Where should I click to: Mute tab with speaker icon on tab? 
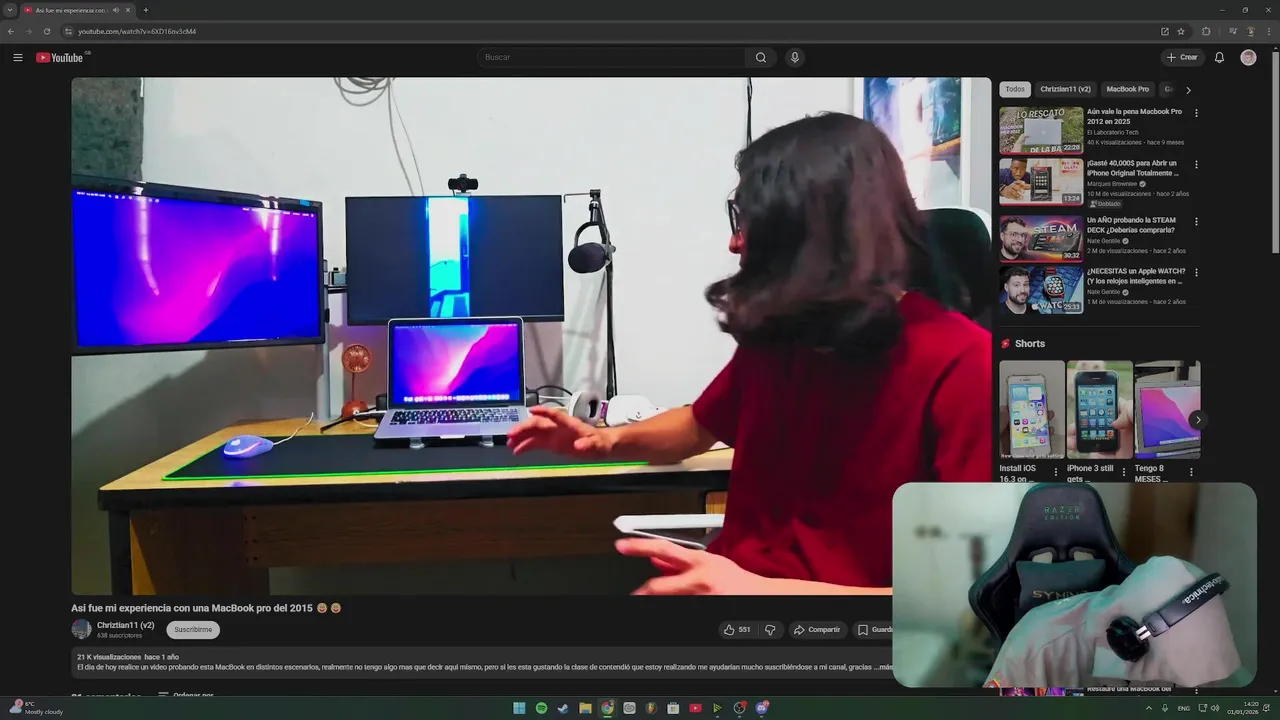[116, 10]
